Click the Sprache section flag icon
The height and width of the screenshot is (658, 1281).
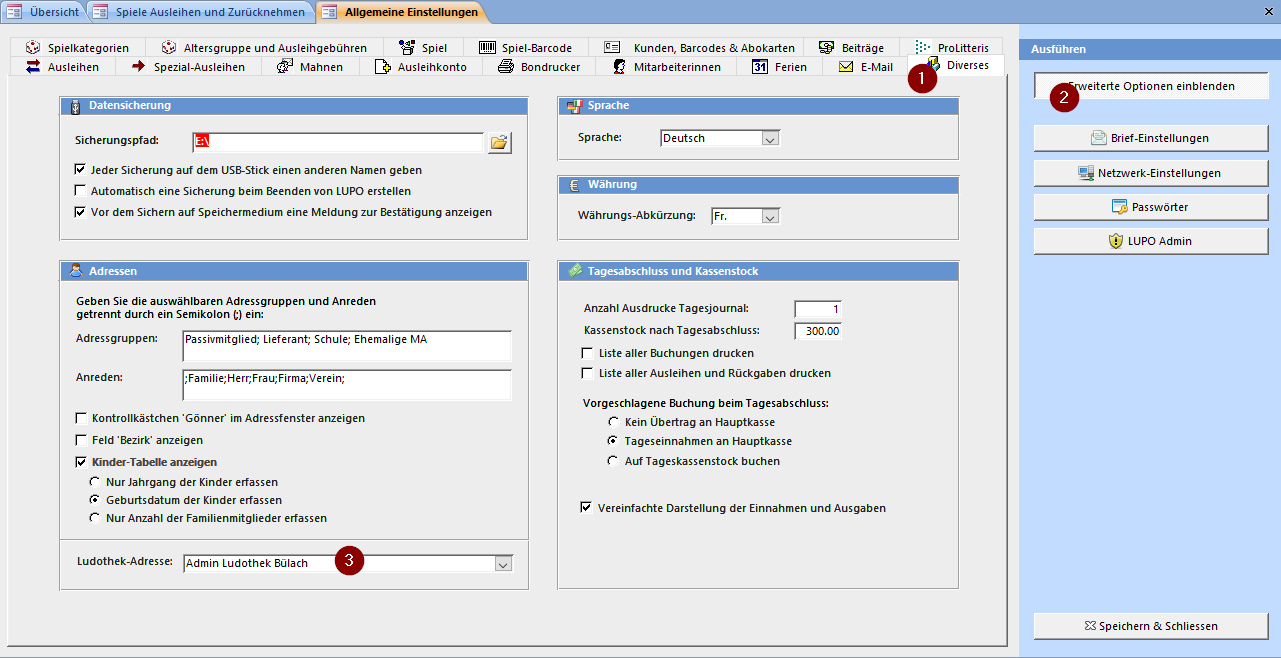(573, 105)
